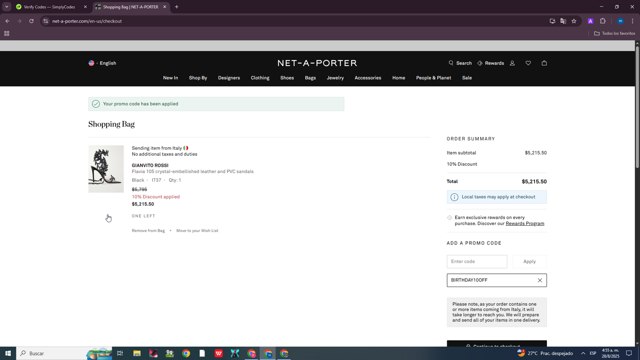Screen dimensions: 640x360
Task: Click the purple A extension icon
Action: pyautogui.click(x=590, y=21)
